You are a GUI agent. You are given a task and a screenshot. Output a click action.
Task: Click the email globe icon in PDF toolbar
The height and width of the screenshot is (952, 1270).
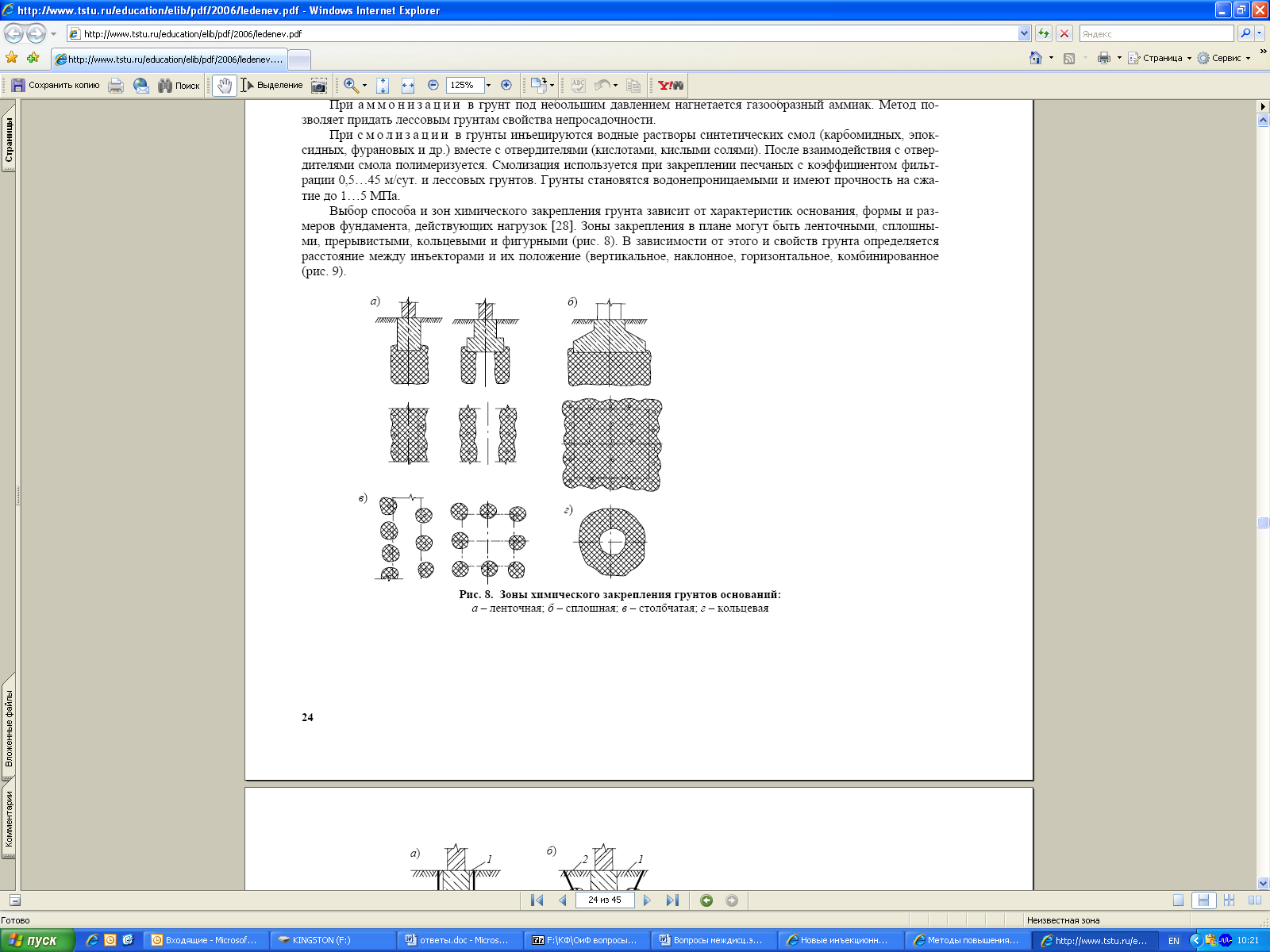click(x=141, y=85)
